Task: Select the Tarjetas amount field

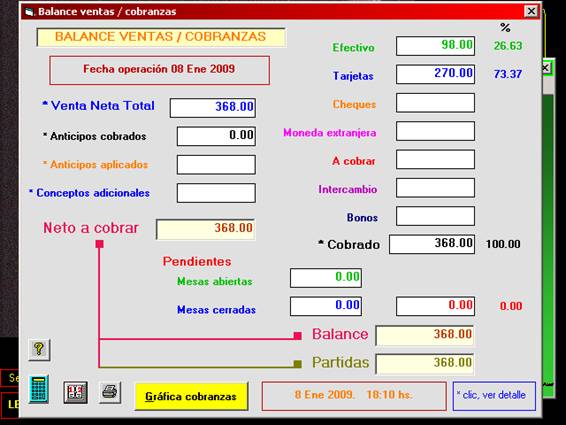Action: pos(435,74)
